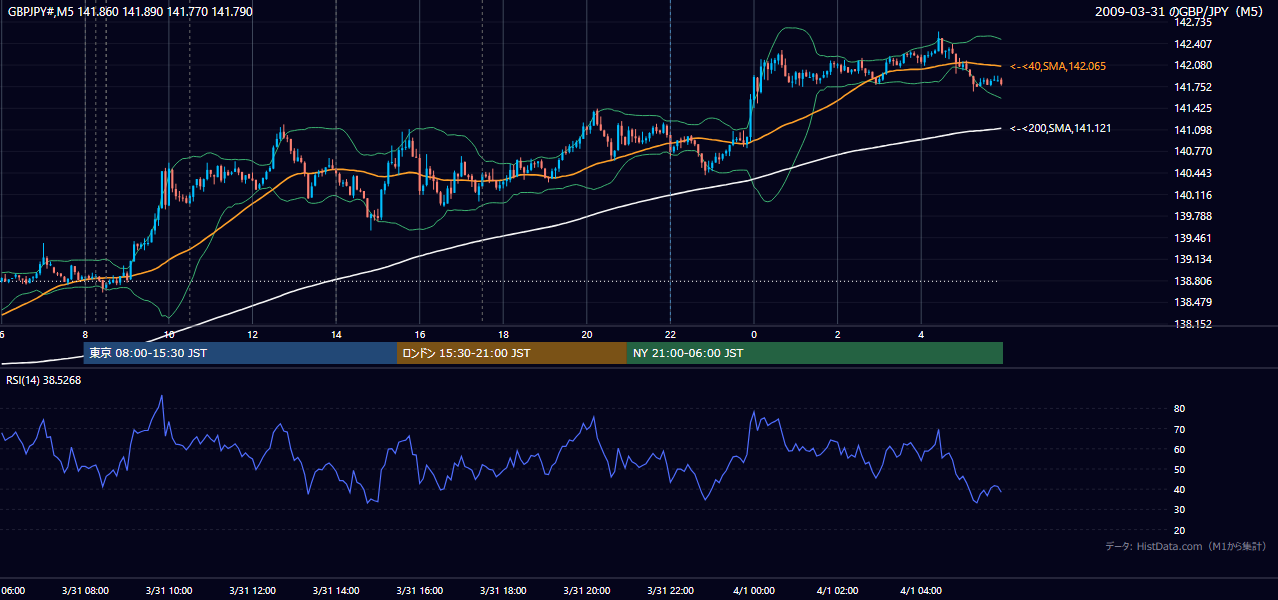The width and height of the screenshot is (1278, 600).
Task: Click price axis value 141.752
Action: pos(1194,87)
